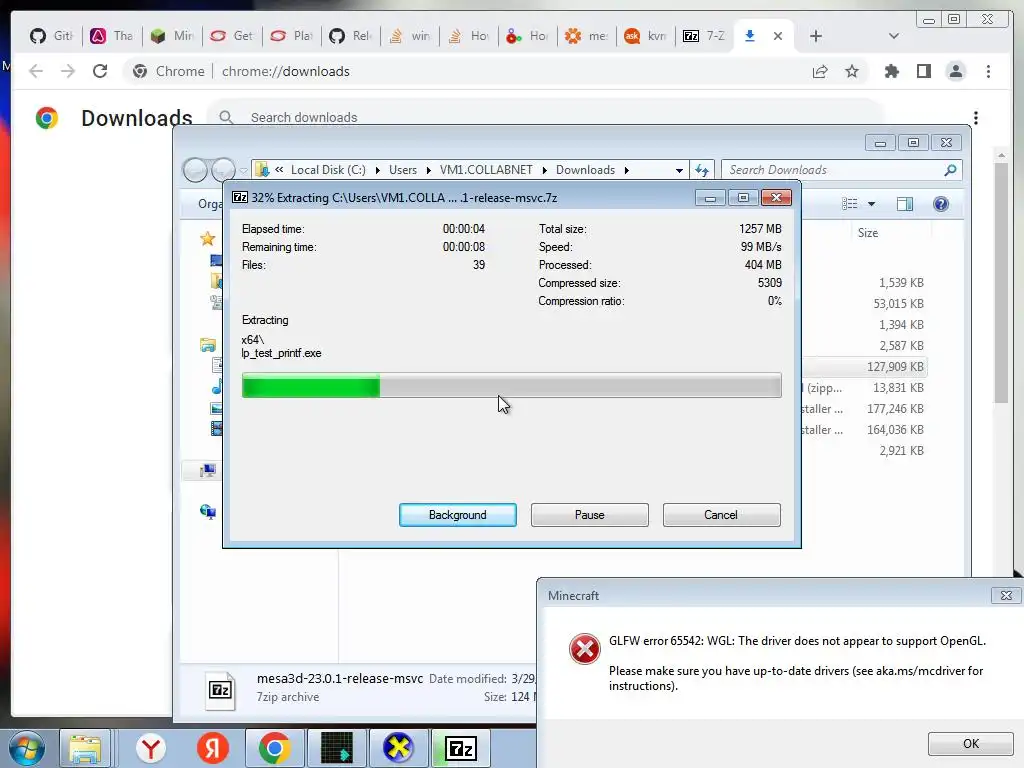
Task: Switch to the kvm ask tab
Action: tap(646, 36)
